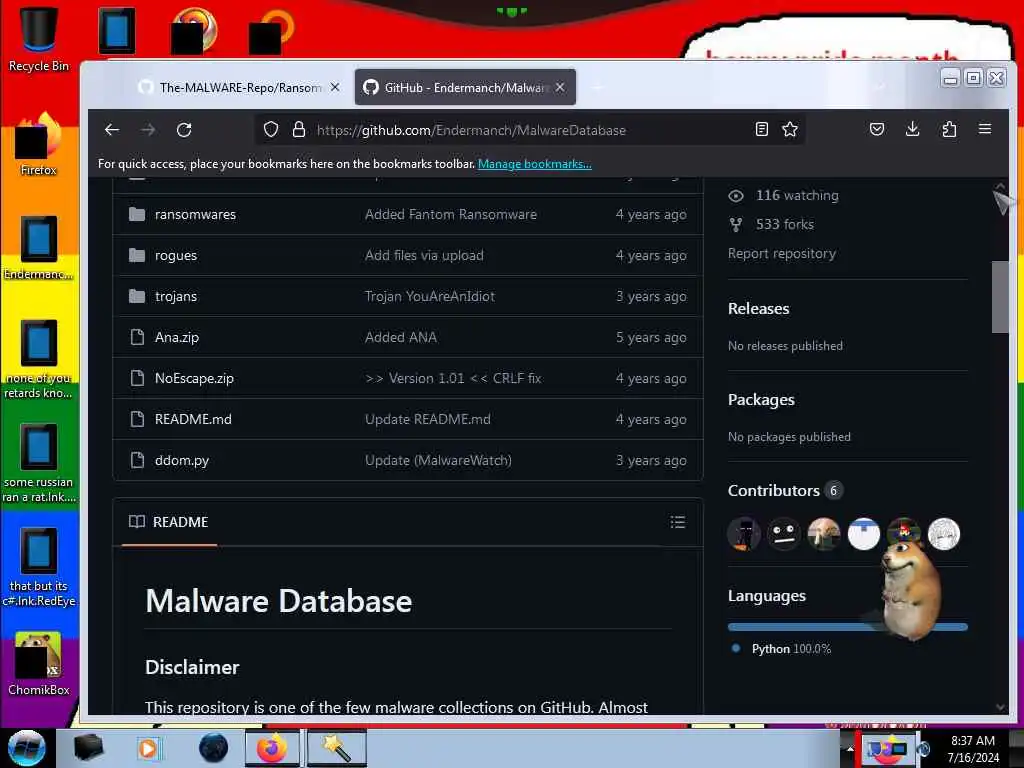This screenshot has width=1024, height=768.
Task: Click the Python 100.0% language entry
Action: (783, 648)
